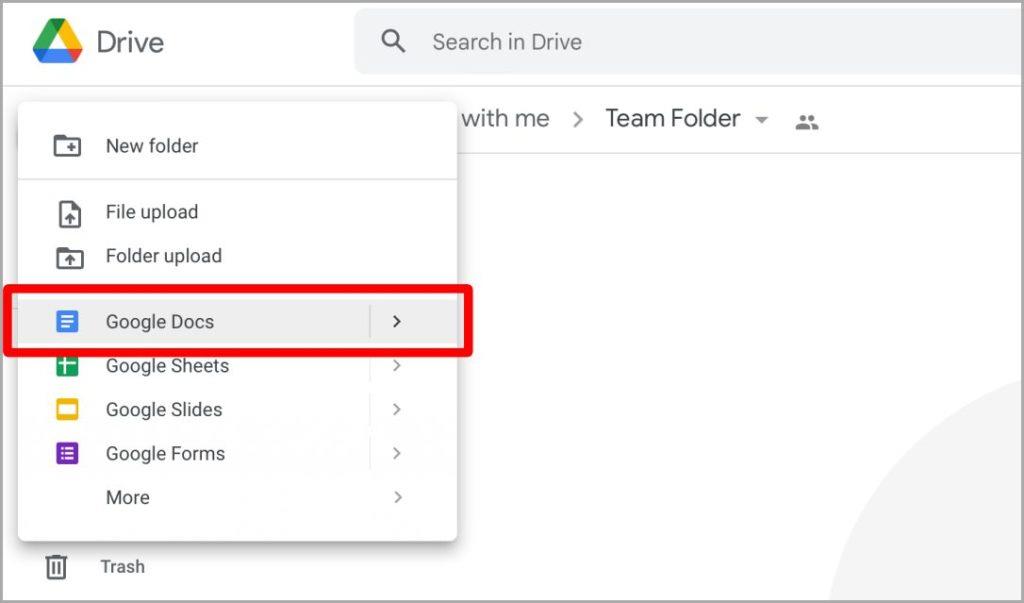Image resolution: width=1024 pixels, height=603 pixels.
Task: Click the Google Drive logo
Action: pyautogui.click(x=57, y=41)
